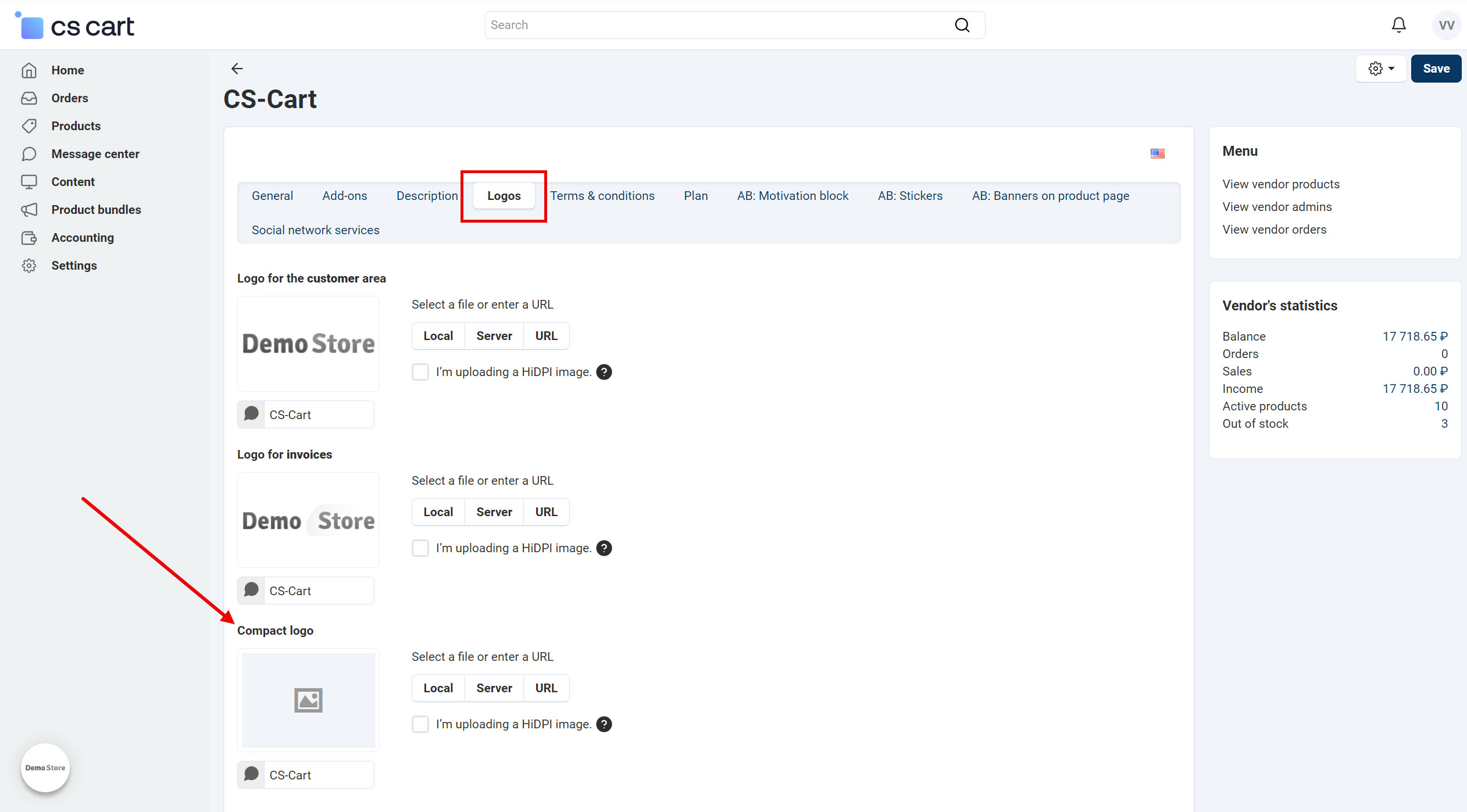Click the notifications bell icon
The height and width of the screenshot is (812, 1467).
1398,25
